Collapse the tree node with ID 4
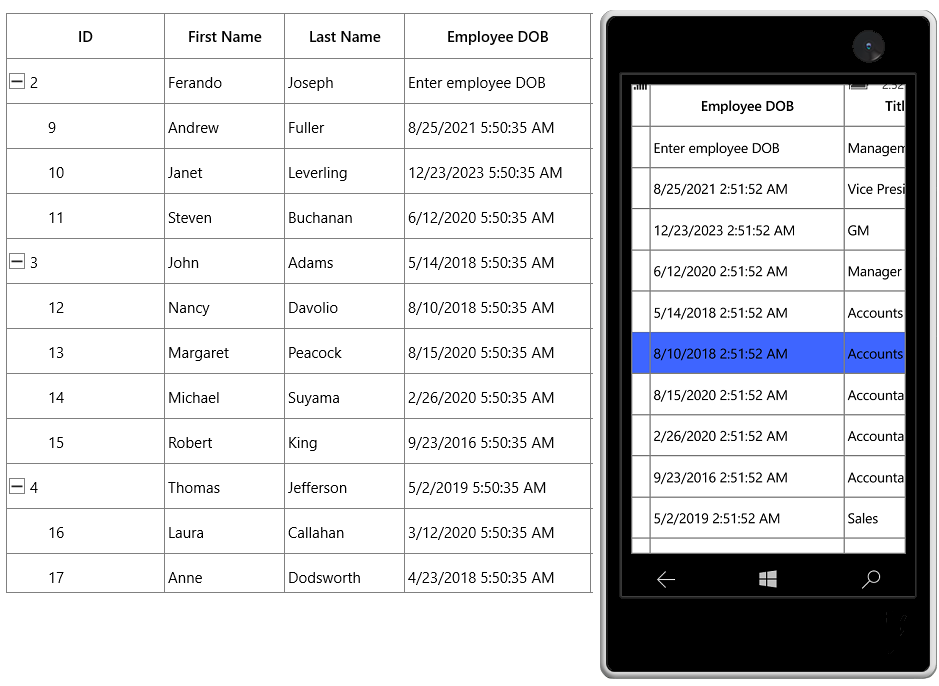Screen dimensions: 939x686 click(17, 487)
